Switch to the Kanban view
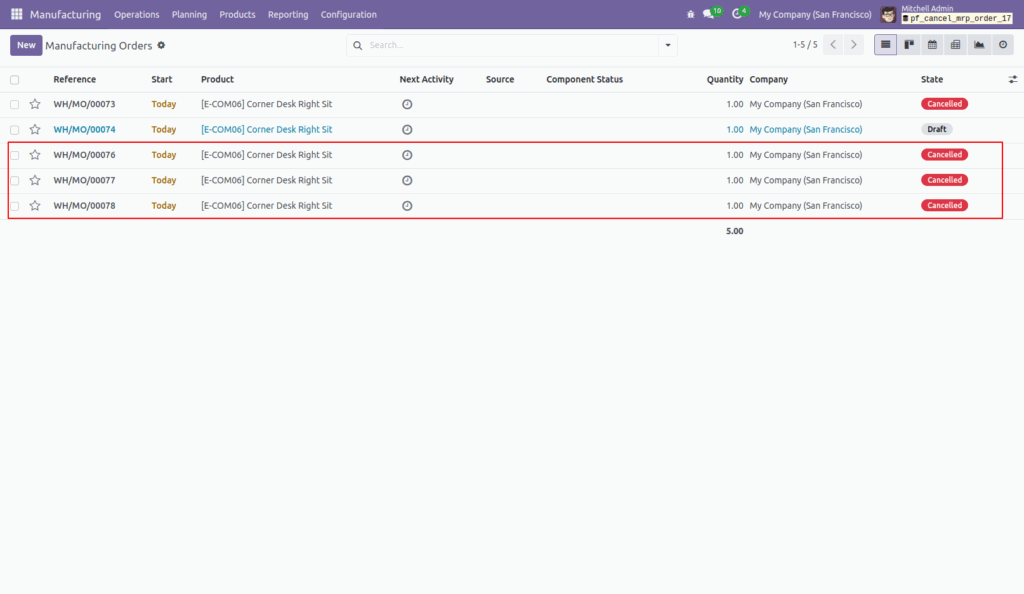1024x594 pixels. 909,44
